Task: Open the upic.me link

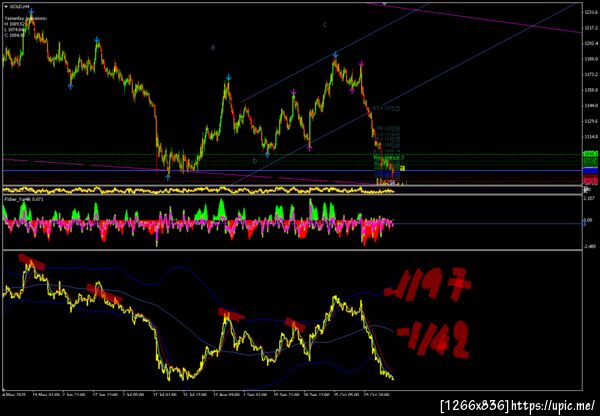Action: click(554, 405)
